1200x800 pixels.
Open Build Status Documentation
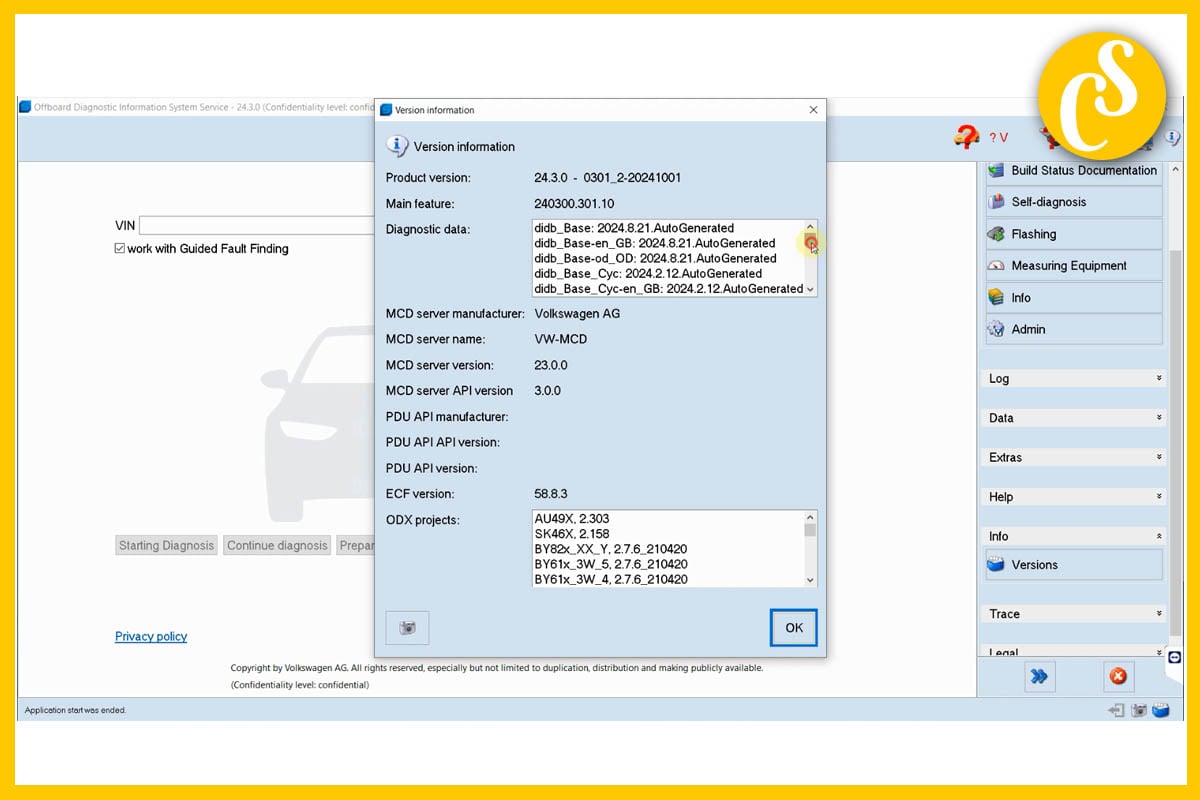tap(1073, 171)
